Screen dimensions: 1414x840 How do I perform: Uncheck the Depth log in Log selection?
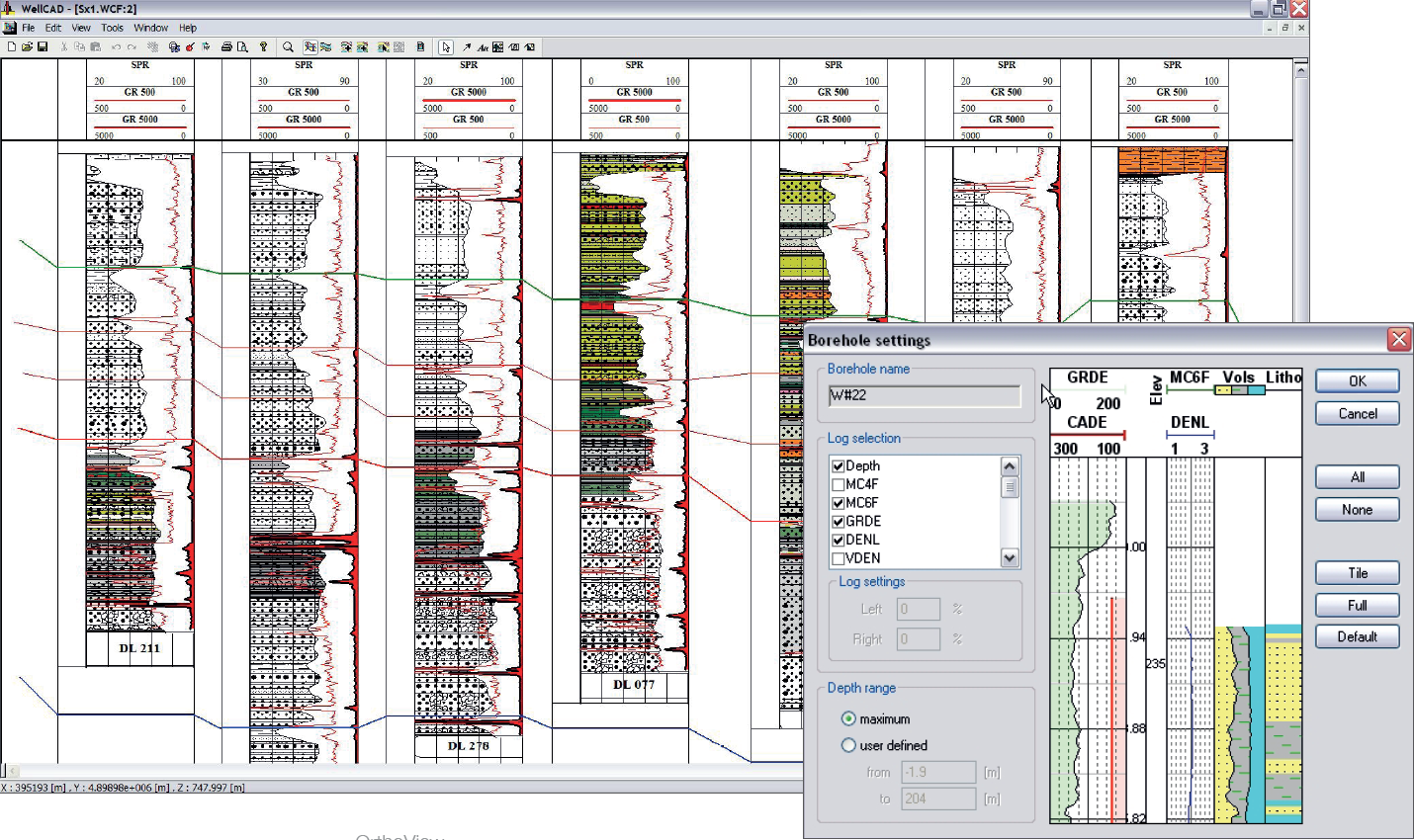839,464
